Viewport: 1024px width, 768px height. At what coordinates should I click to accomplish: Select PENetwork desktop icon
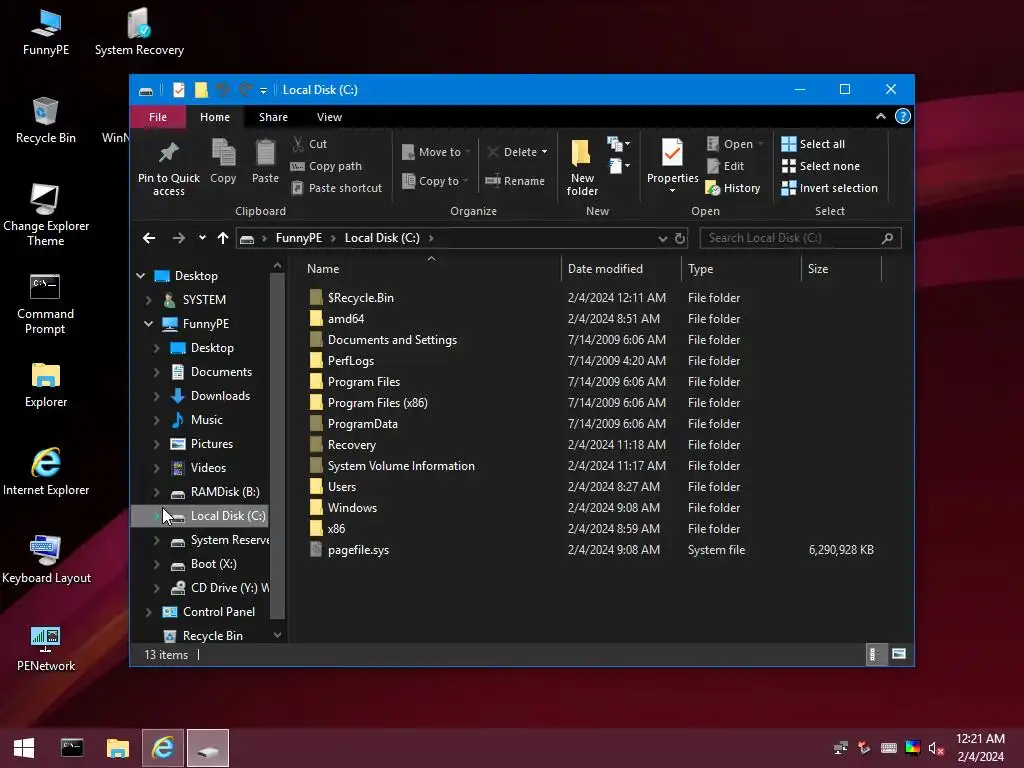[46, 648]
